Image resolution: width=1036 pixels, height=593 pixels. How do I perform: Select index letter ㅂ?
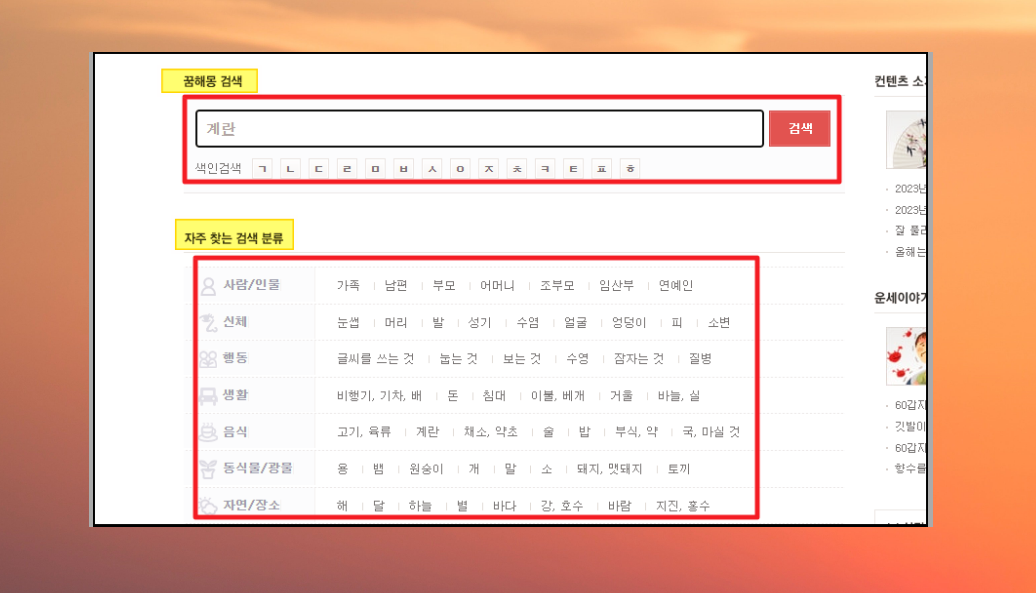tap(404, 168)
